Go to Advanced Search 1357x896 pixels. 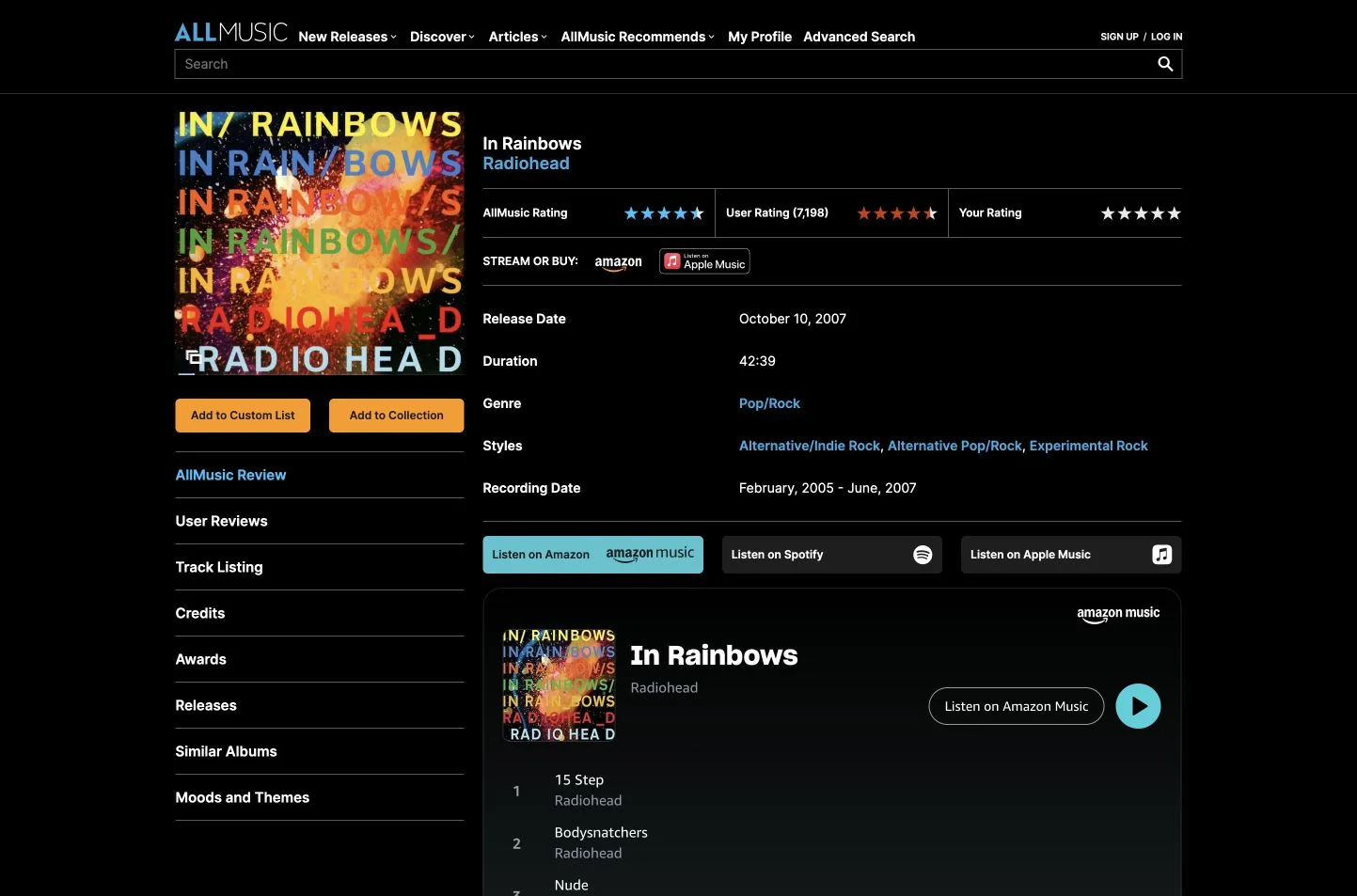coord(859,37)
